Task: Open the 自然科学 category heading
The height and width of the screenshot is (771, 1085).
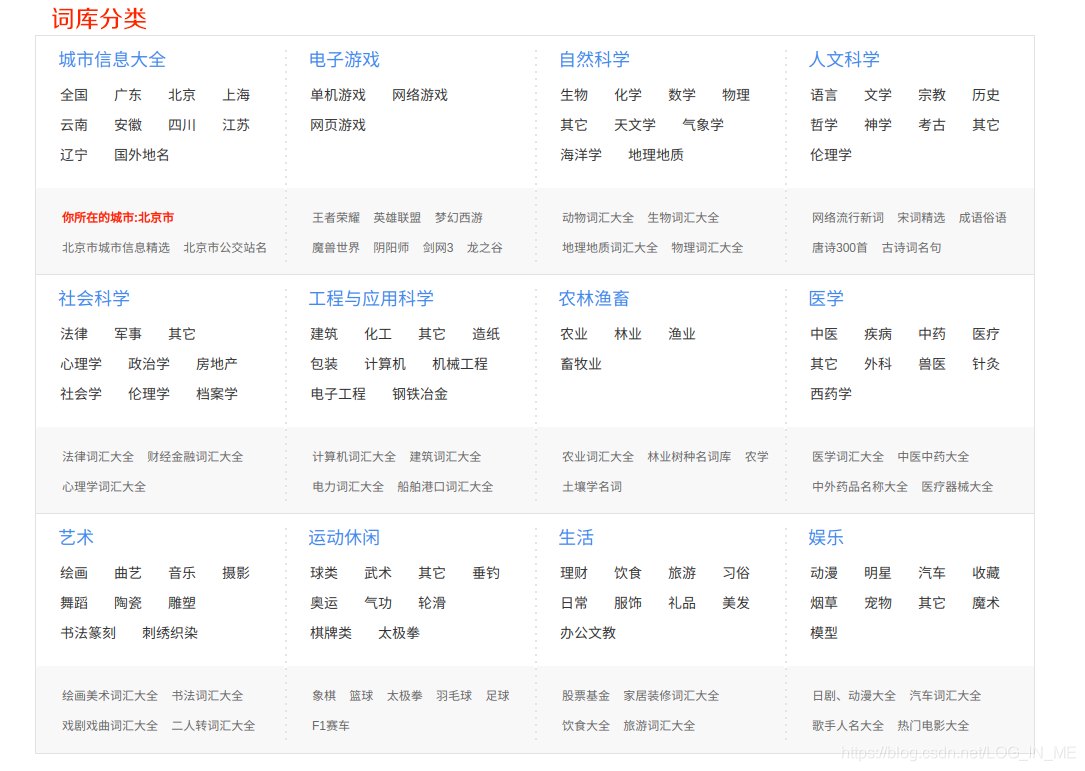Action: 594,60
